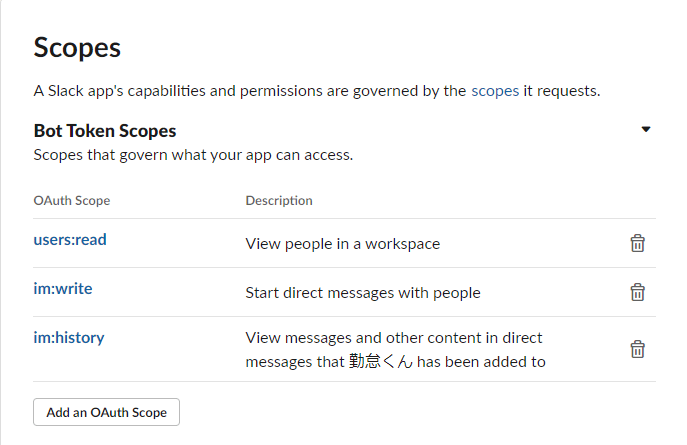The image size is (687, 445).
Task: Select the 'View people in a workspace' description
Action: pyautogui.click(x=343, y=244)
